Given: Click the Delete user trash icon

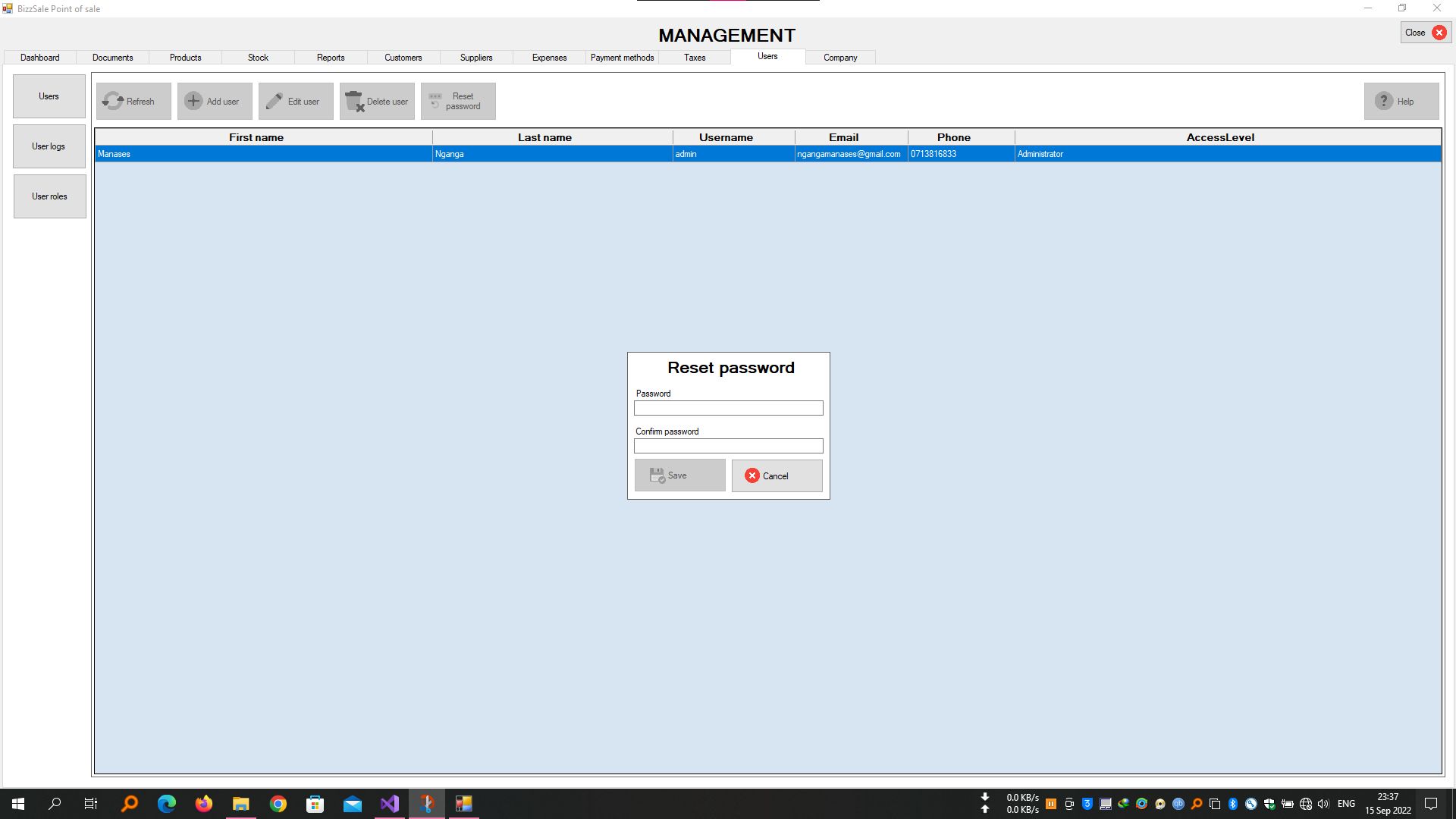Looking at the screenshot, I should tap(354, 101).
